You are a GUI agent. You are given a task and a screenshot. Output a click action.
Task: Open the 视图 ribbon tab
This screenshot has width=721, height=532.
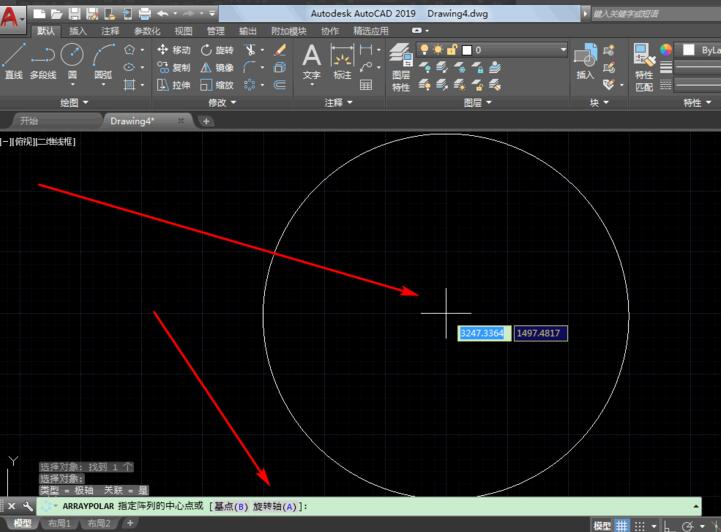(183, 31)
